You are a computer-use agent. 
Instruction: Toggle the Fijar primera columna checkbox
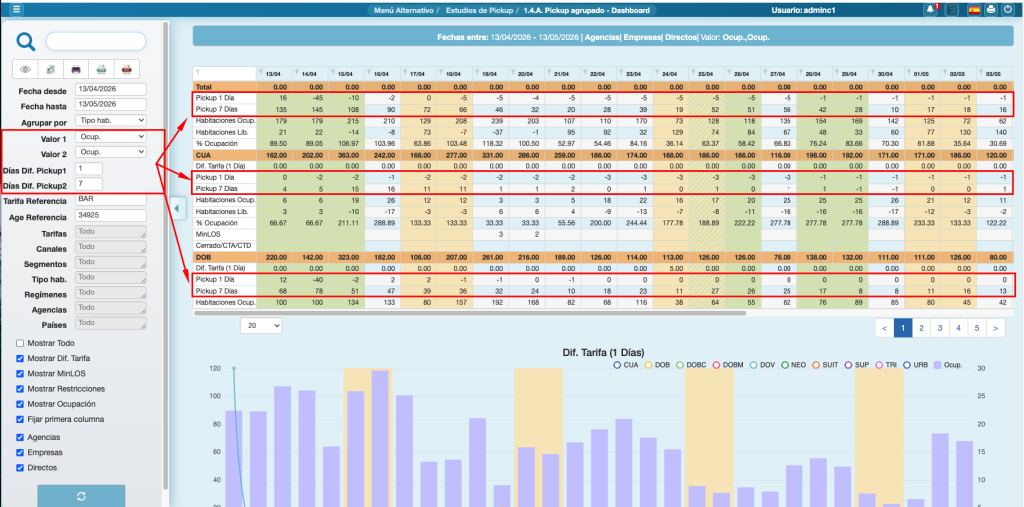(21, 419)
